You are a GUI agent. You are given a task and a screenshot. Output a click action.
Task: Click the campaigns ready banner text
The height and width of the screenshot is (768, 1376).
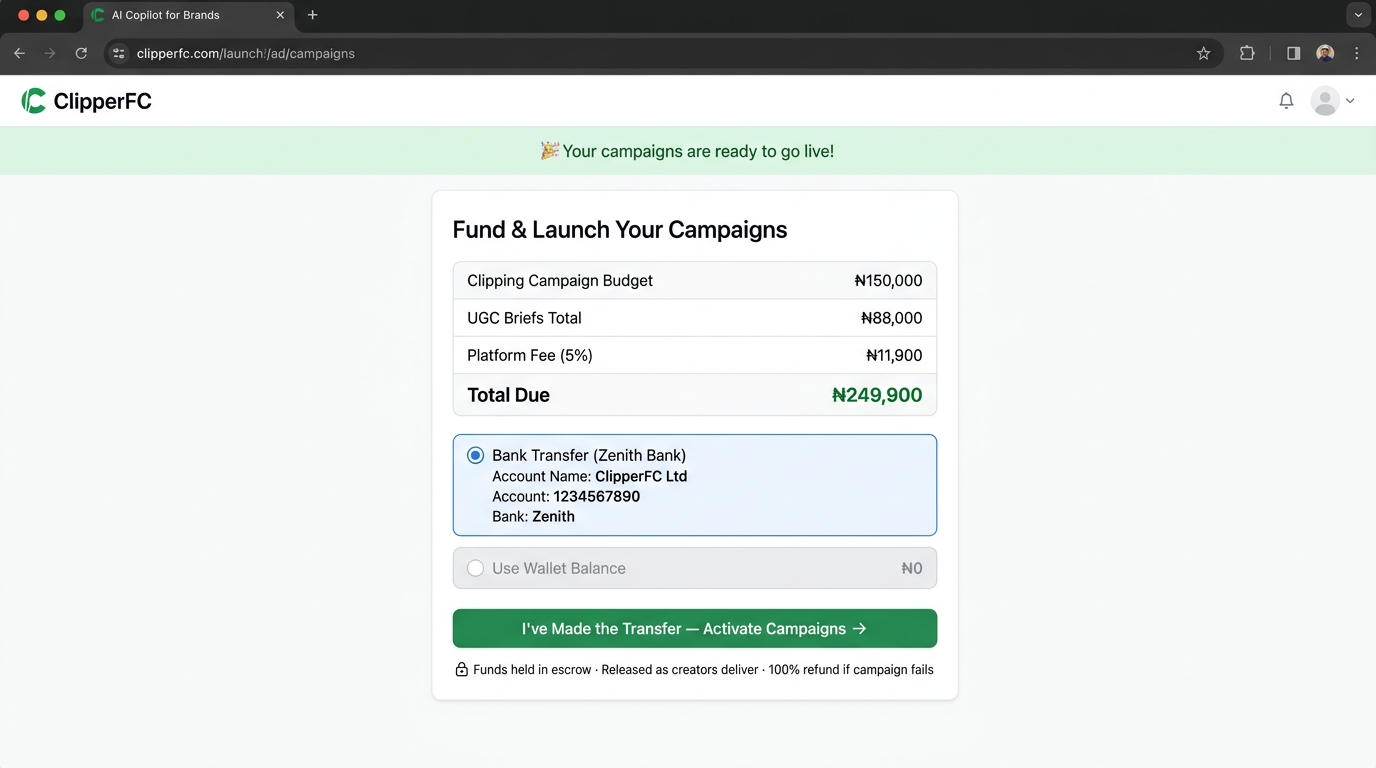[x=698, y=151]
